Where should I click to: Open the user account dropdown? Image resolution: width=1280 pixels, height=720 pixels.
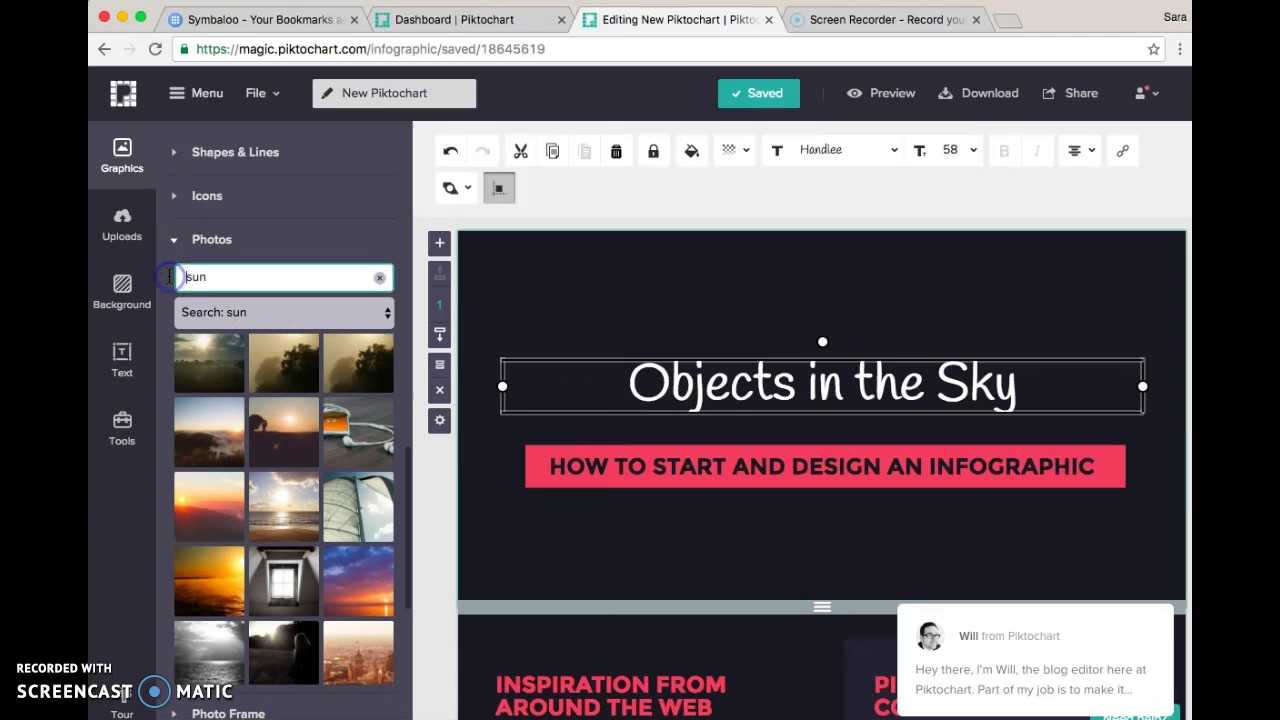[1146, 93]
